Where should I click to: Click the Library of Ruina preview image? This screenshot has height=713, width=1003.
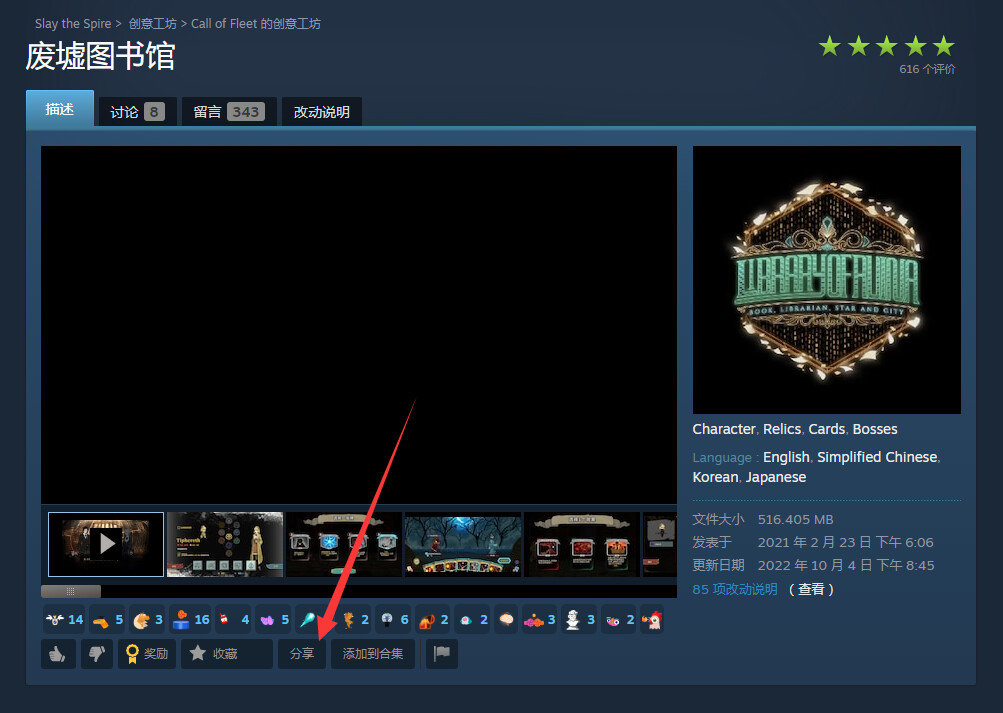click(826, 279)
